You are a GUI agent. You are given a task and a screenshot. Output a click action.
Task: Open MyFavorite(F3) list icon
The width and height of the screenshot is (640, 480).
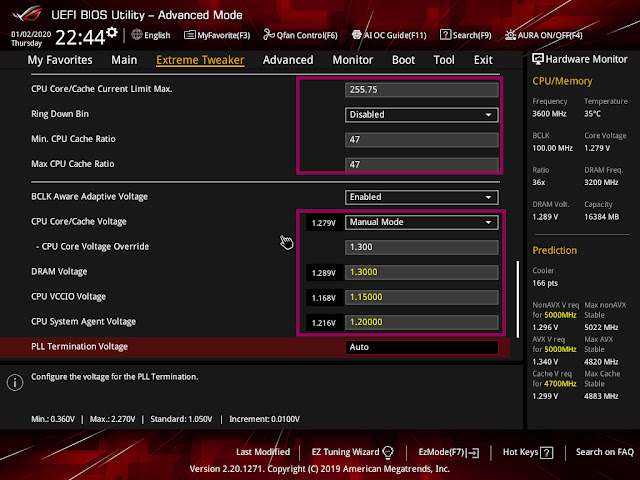tap(189, 35)
